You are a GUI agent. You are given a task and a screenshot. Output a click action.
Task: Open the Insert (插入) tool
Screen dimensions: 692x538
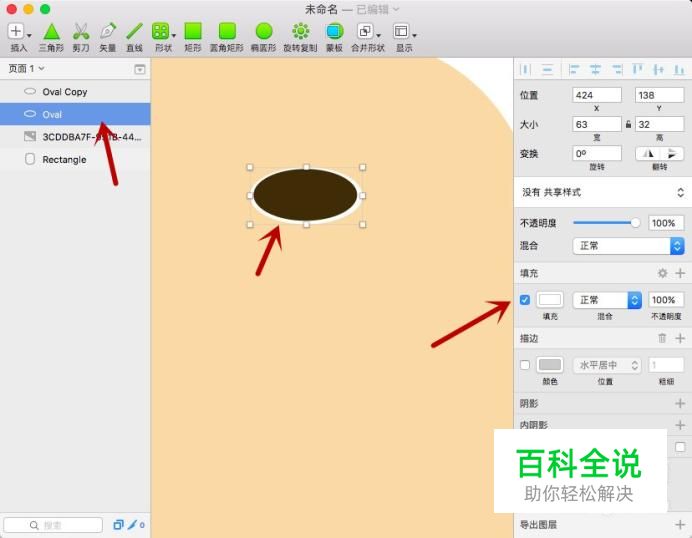18,37
